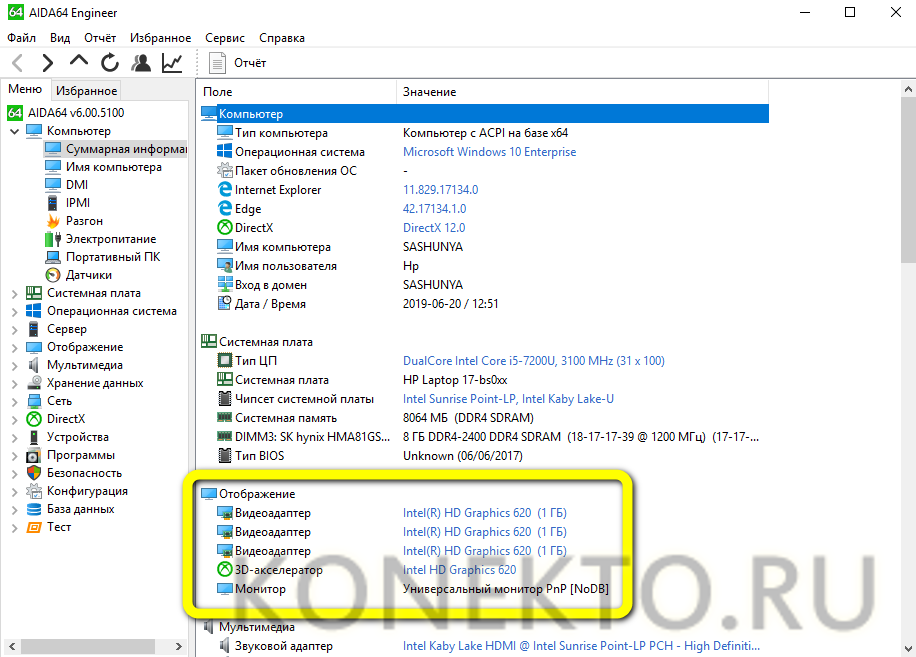Click the База данных database icon
Viewport: 916px width, 657px height.
34,510
